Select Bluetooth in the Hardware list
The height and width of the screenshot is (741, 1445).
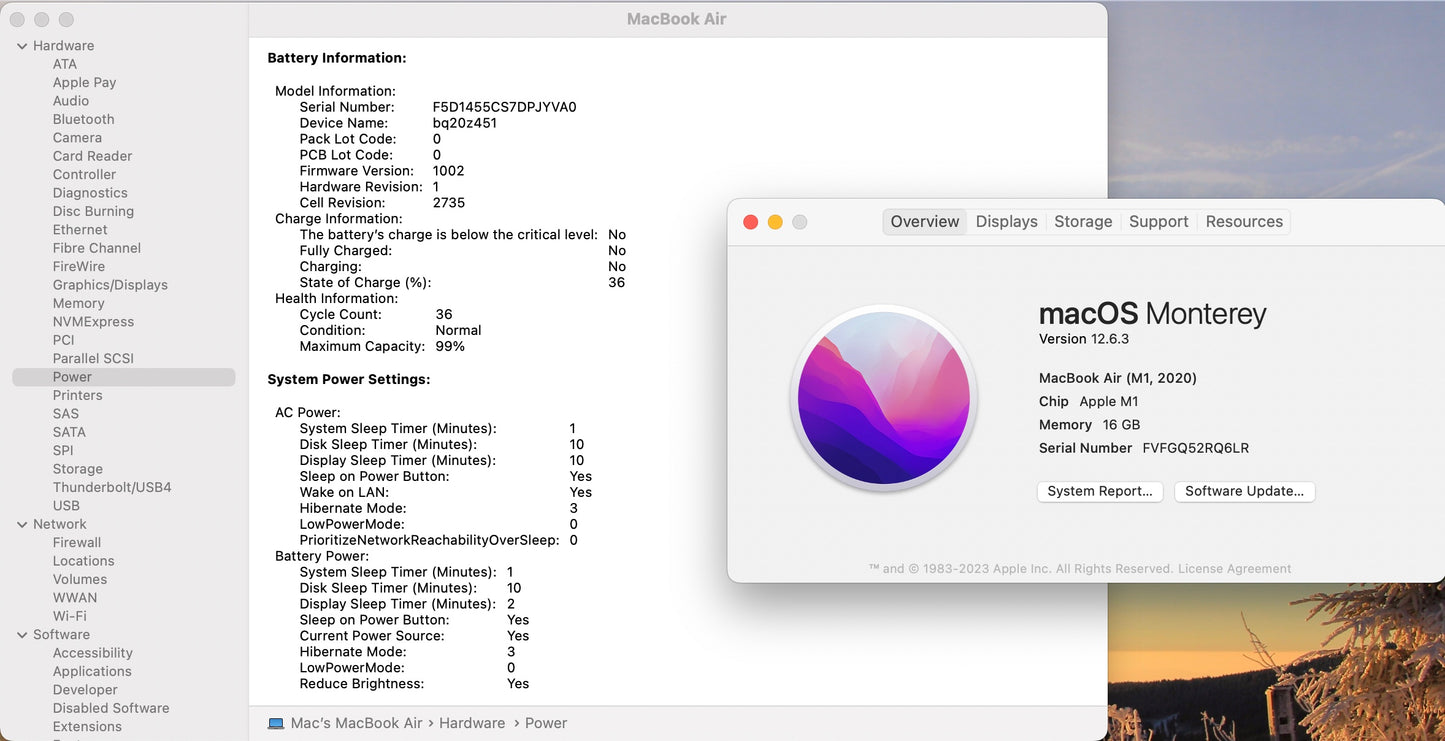coord(83,119)
